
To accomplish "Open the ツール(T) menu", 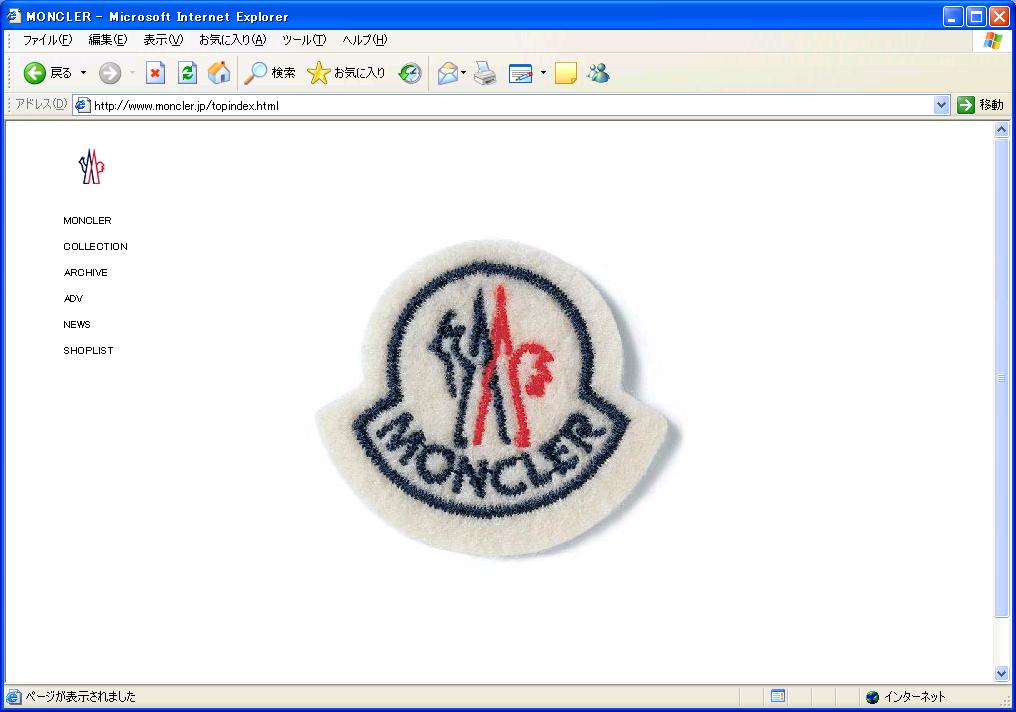I will pos(304,40).
